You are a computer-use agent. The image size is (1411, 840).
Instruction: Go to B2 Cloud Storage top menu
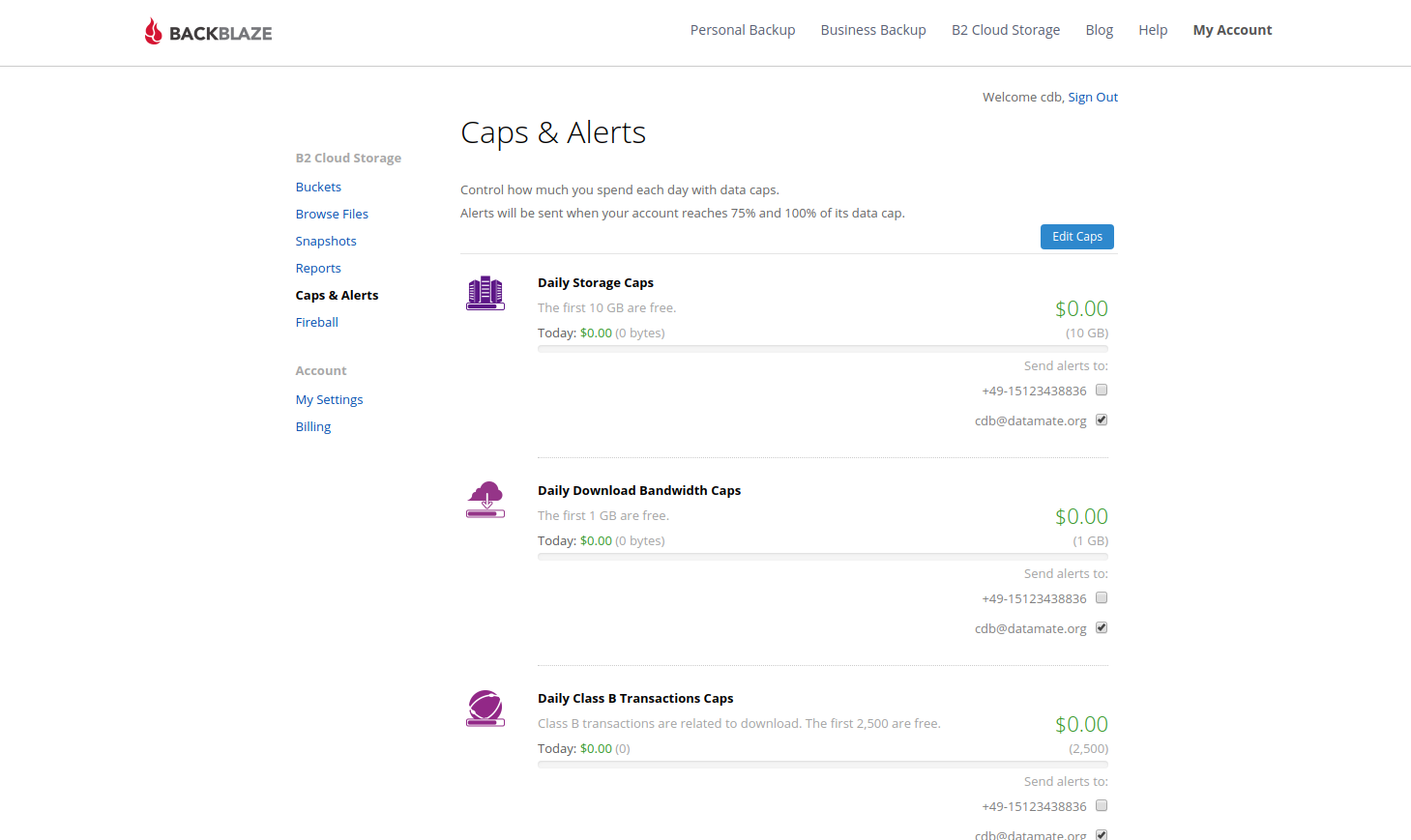(1006, 30)
